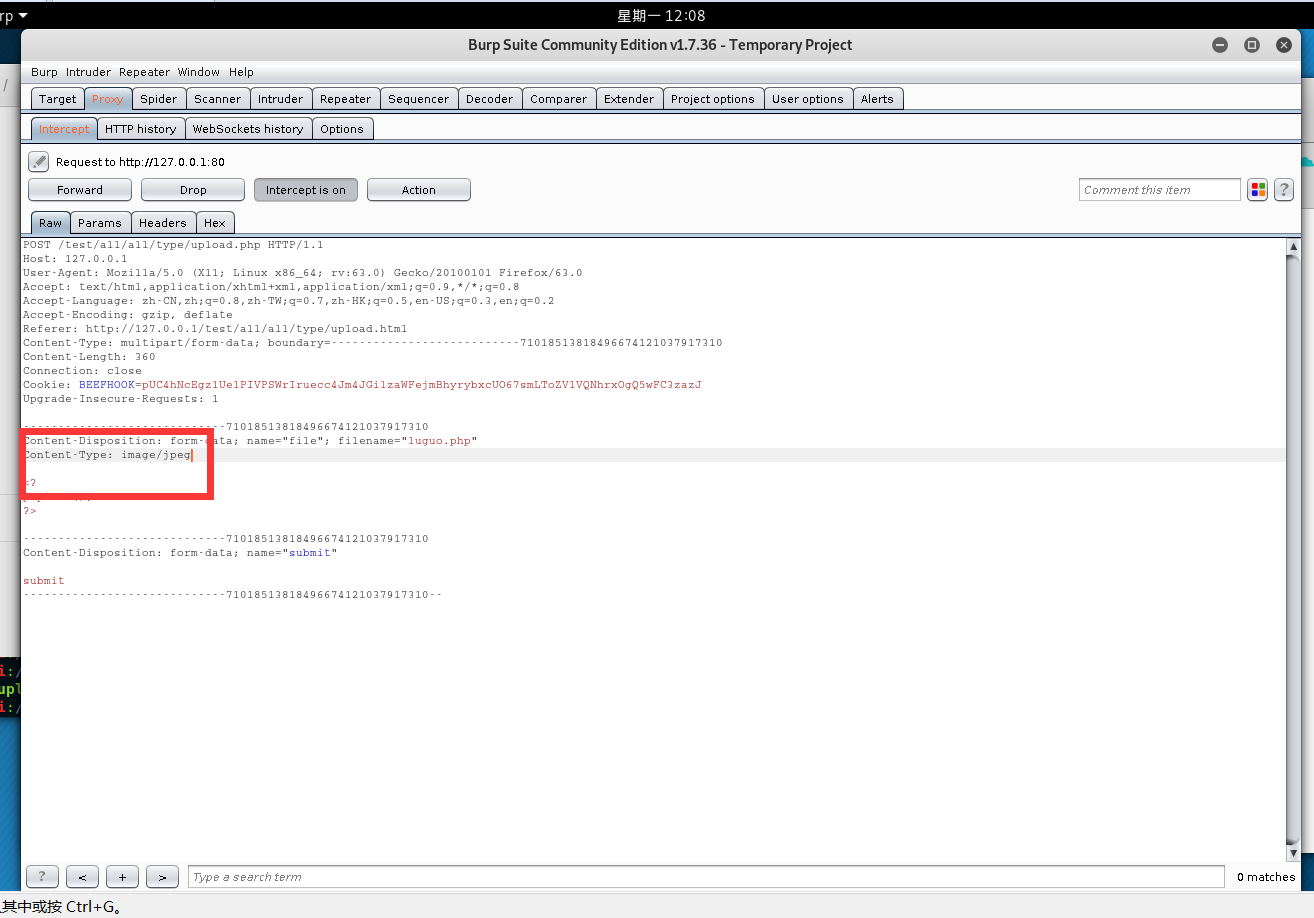Image resolution: width=1314 pixels, height=918 pixels.
Task: Open the Help menu
Action: [241, 72]
